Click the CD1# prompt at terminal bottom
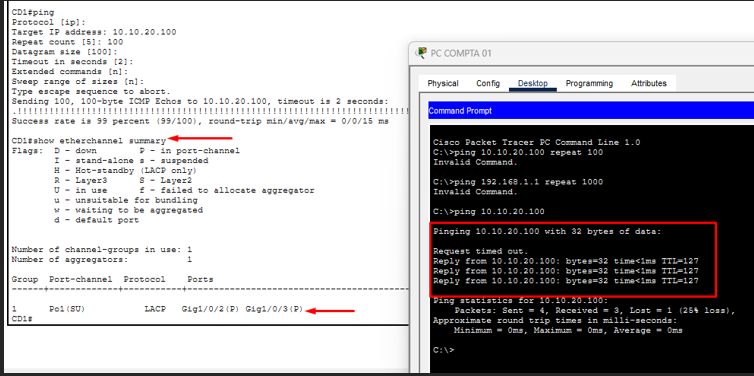 (x=22, y=319)
